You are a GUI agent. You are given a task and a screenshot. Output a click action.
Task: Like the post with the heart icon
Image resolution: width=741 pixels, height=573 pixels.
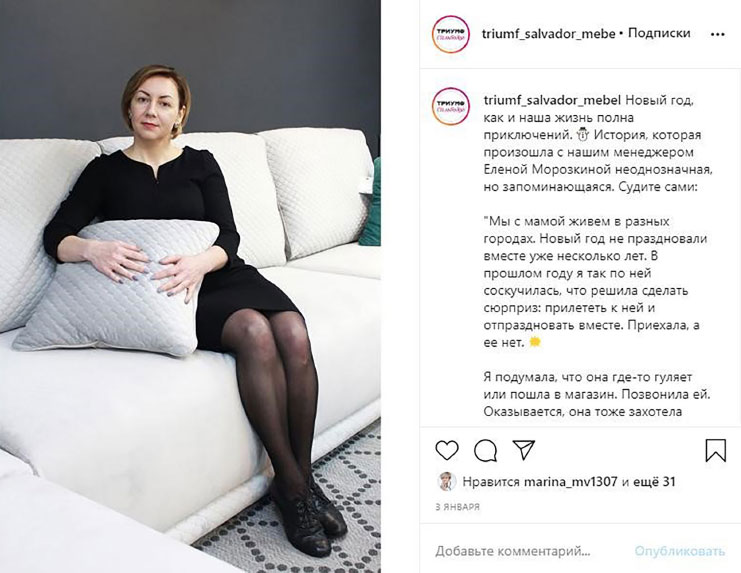[447, 450]
